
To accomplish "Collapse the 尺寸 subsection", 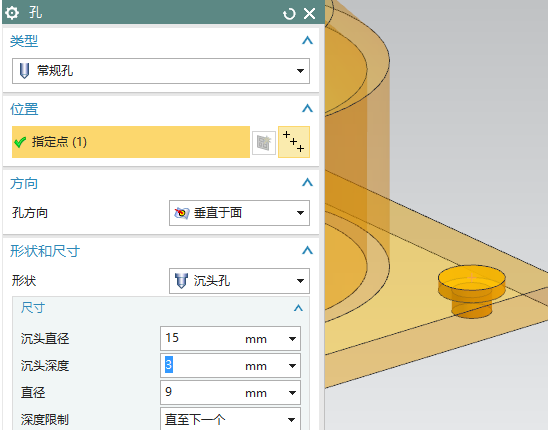I will (298, 308).
